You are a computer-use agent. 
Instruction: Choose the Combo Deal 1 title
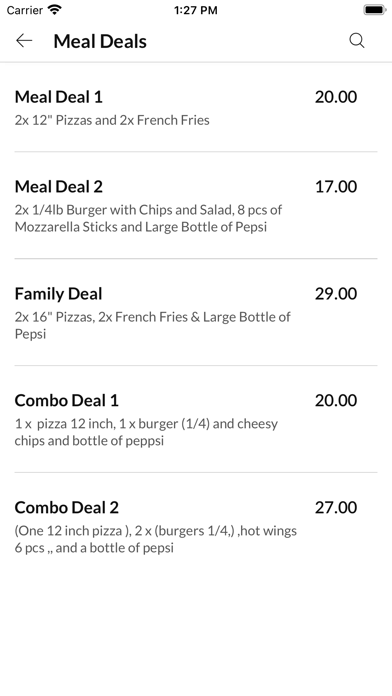[x=67, y=400]
